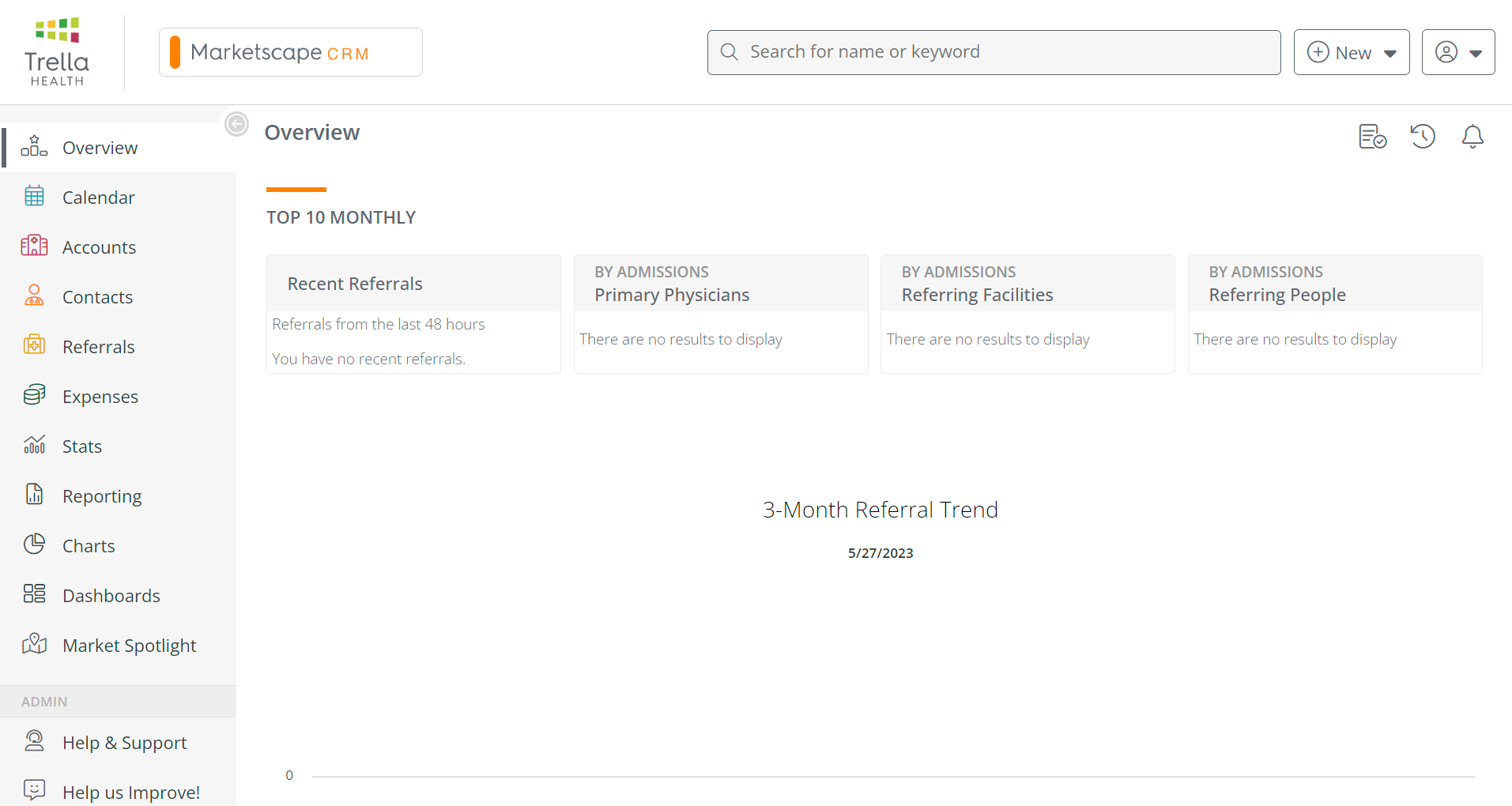The image size is (1512, 806).
Task: Click the Accounts building icon
Action: pyautogui.click(x=34, y=247)
